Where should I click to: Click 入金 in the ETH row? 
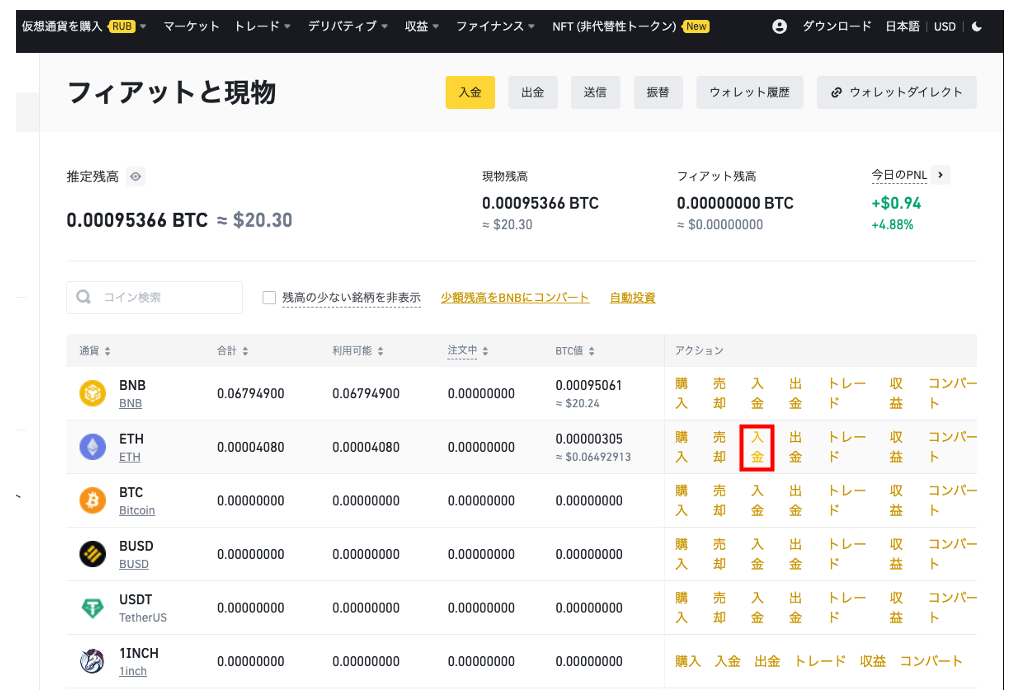point(757,447)
